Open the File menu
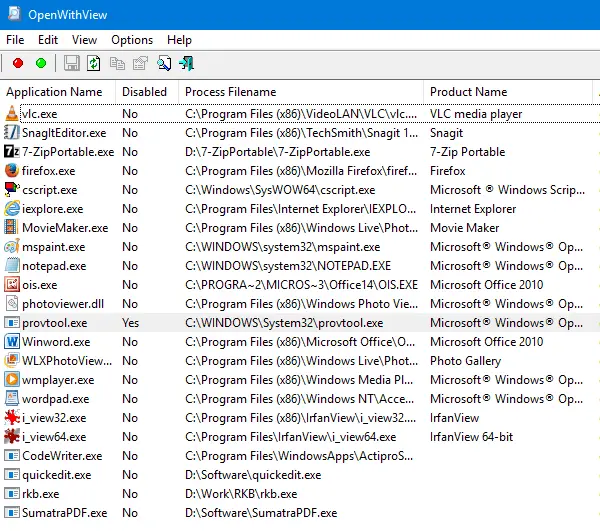Viewport: 600px width, 531px height. click(x=15, y=40)
